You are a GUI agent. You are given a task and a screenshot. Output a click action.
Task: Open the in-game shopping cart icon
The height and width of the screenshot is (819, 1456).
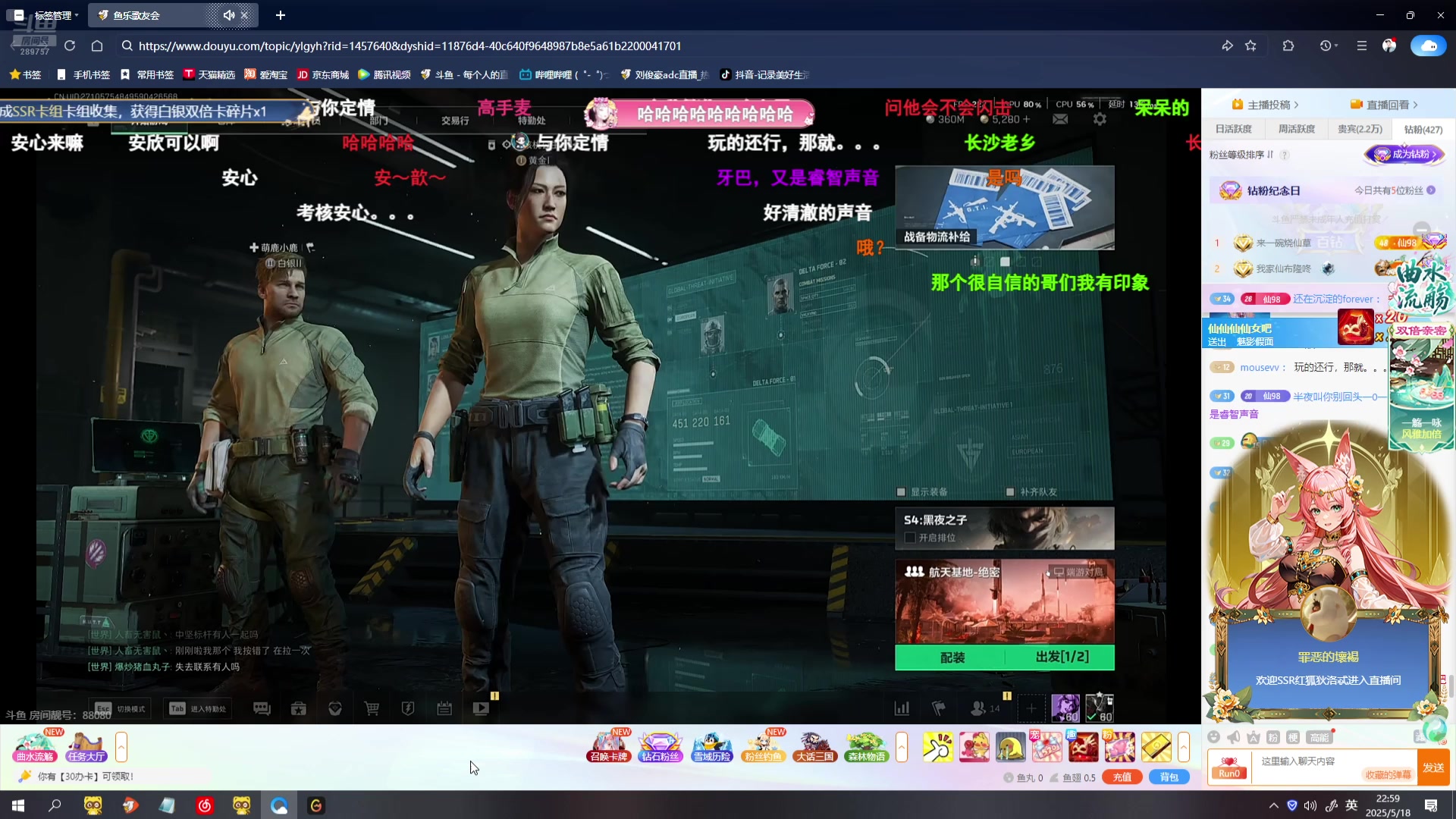372,708
